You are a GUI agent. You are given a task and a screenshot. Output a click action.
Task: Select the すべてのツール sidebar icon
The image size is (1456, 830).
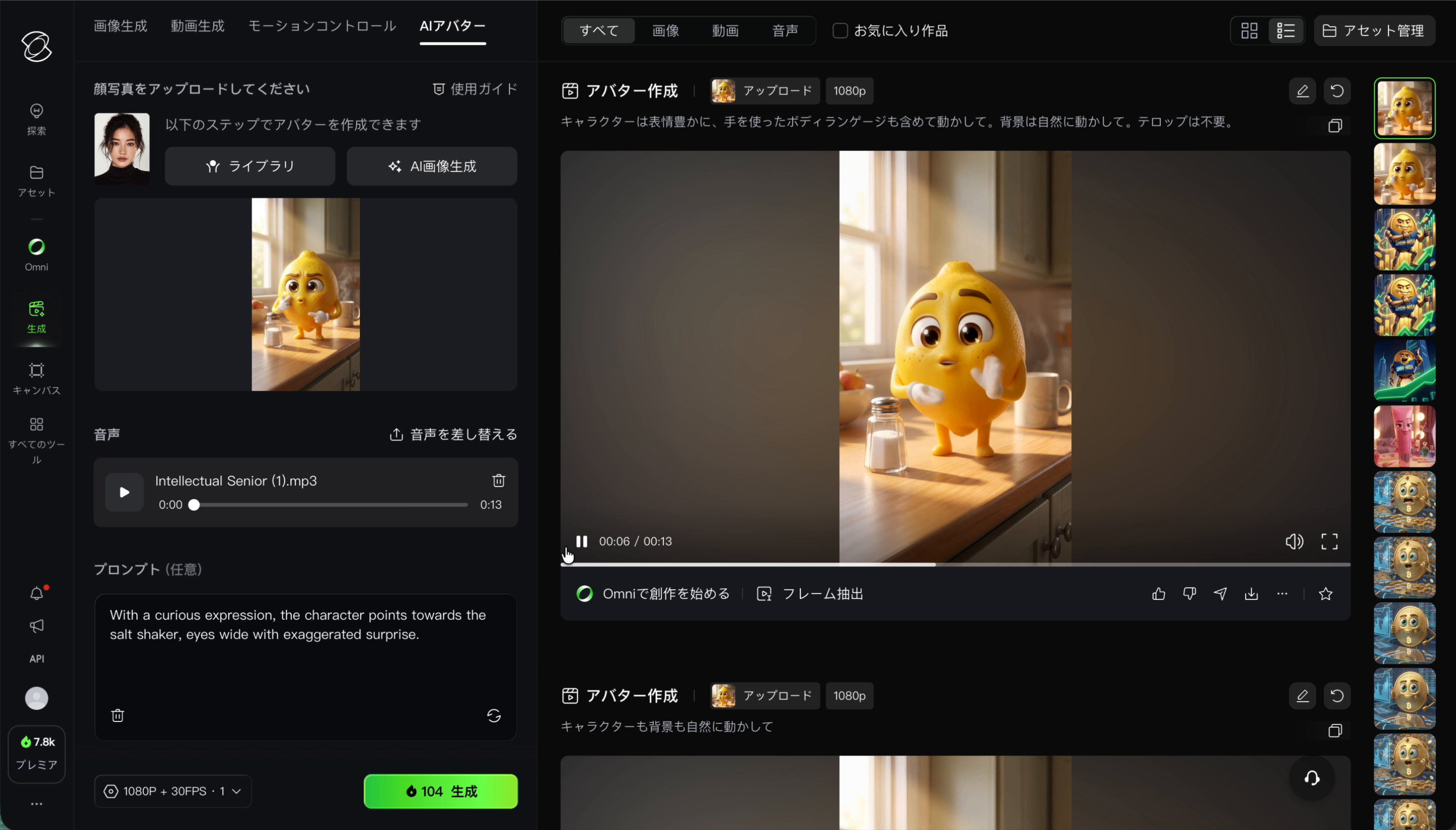tap(36, 433)
